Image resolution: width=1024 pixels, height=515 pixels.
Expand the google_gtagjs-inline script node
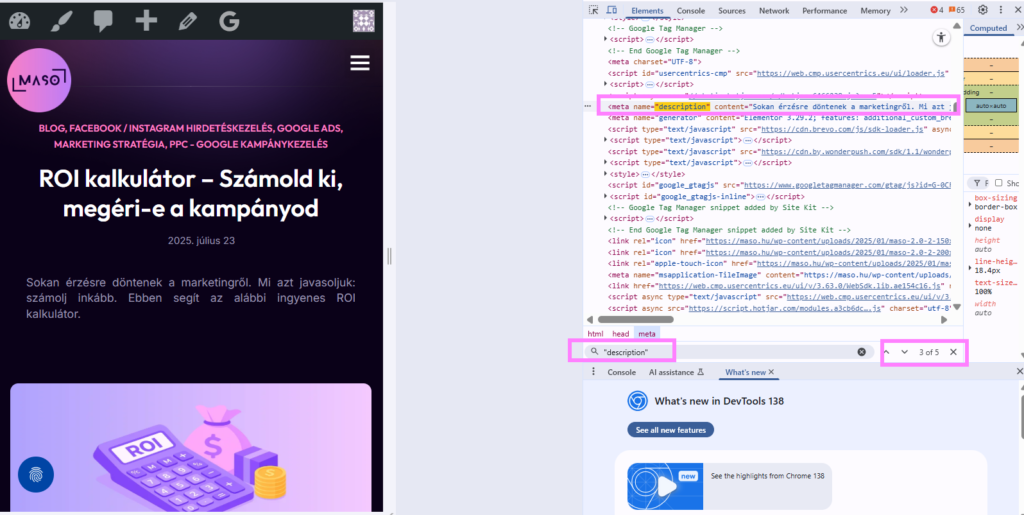pyautogui.click(x=605, y=196)
